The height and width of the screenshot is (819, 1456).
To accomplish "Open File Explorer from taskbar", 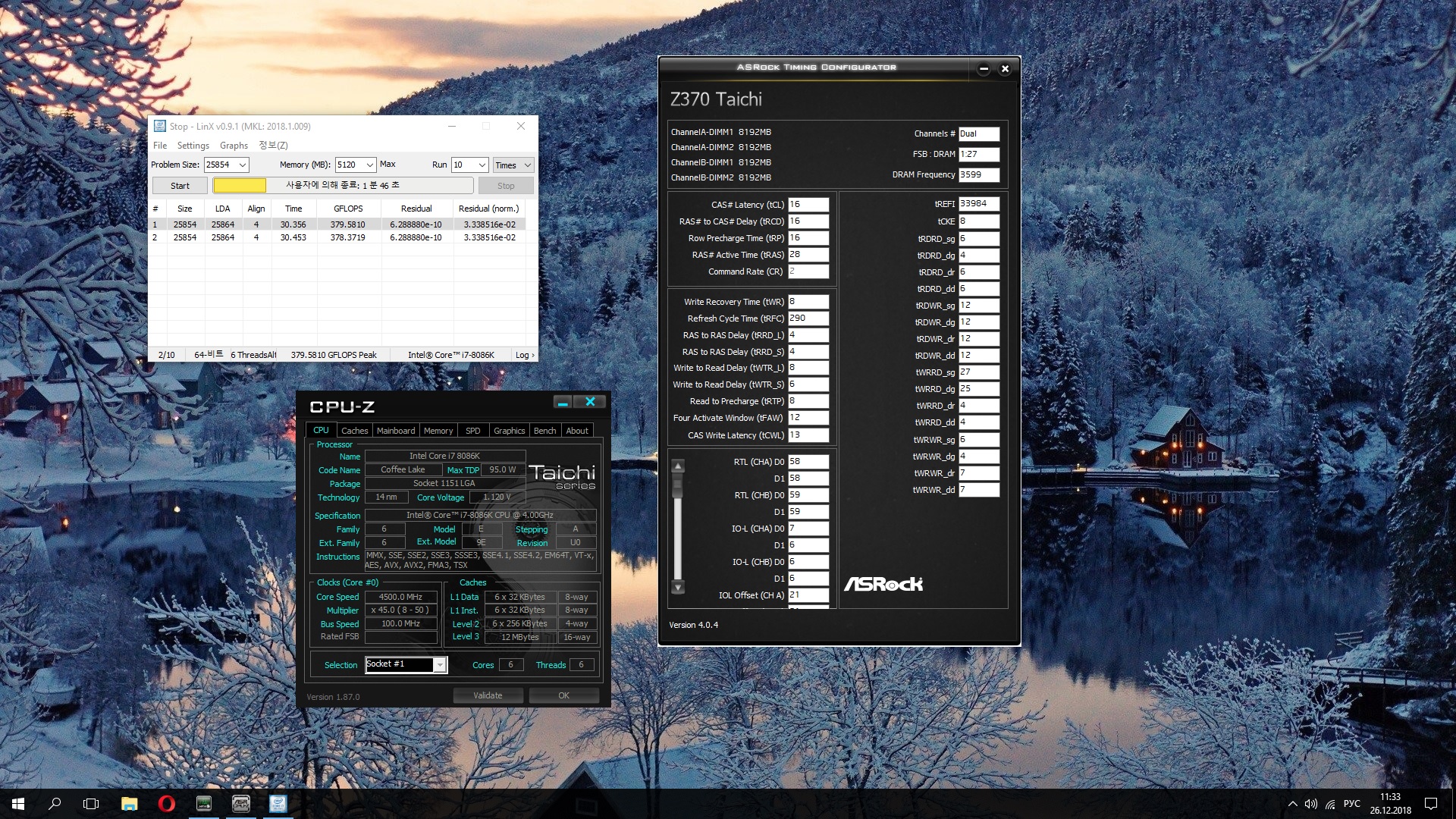I will point(129,804).
